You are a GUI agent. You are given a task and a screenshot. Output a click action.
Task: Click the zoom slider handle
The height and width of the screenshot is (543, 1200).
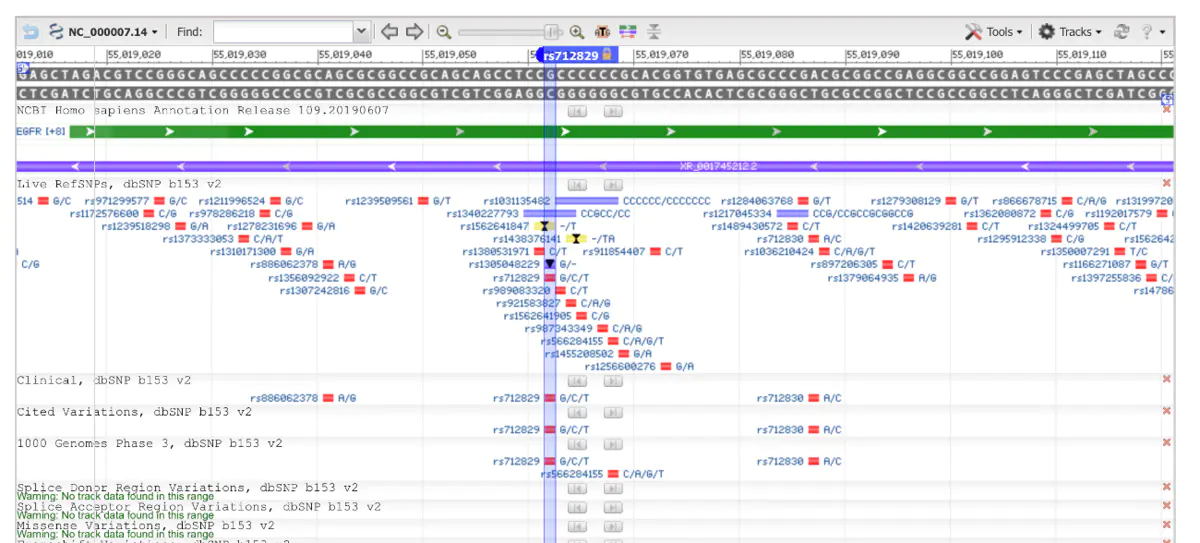point(552,32)
